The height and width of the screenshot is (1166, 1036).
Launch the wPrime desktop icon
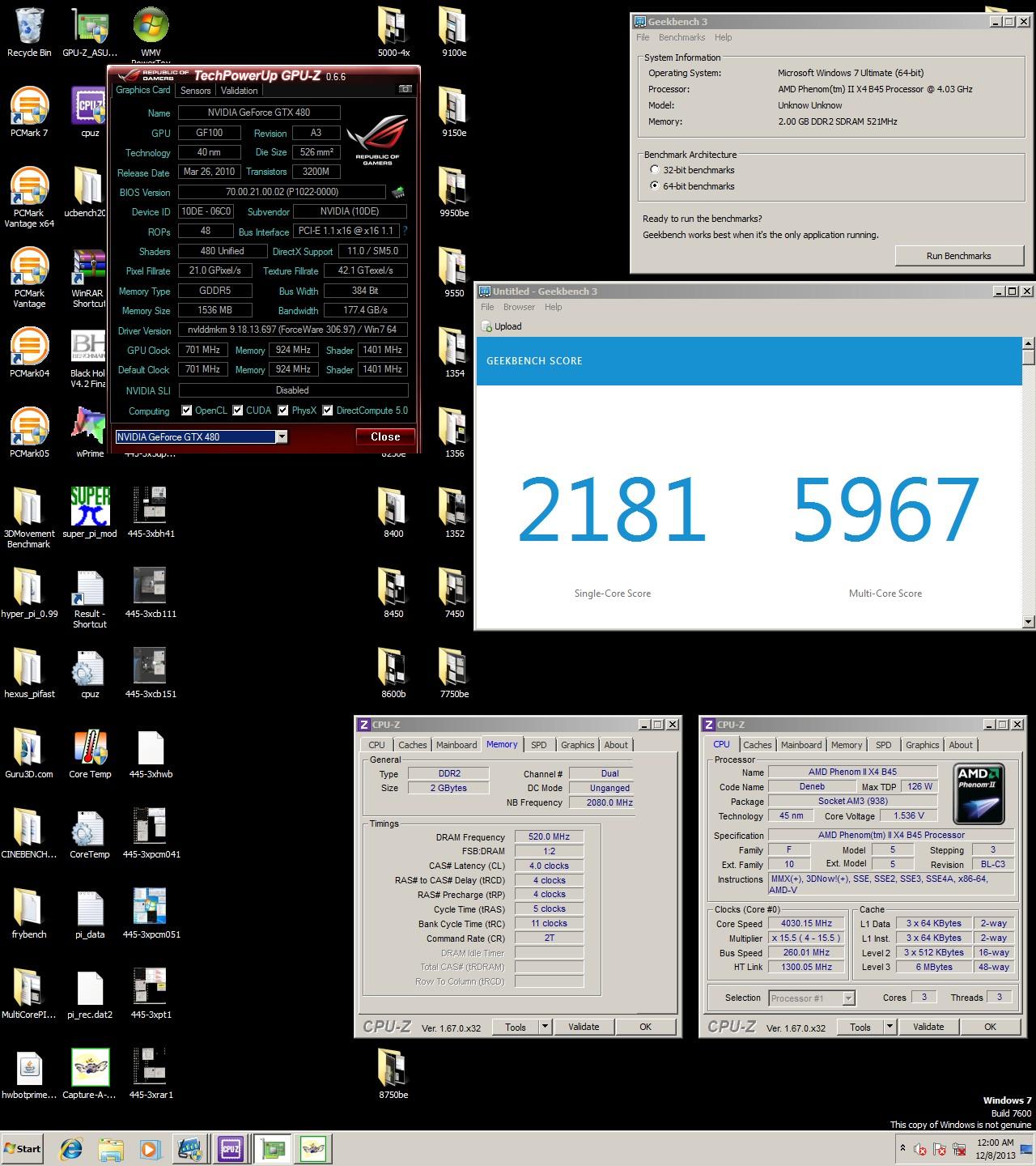[x=90, y=433]
